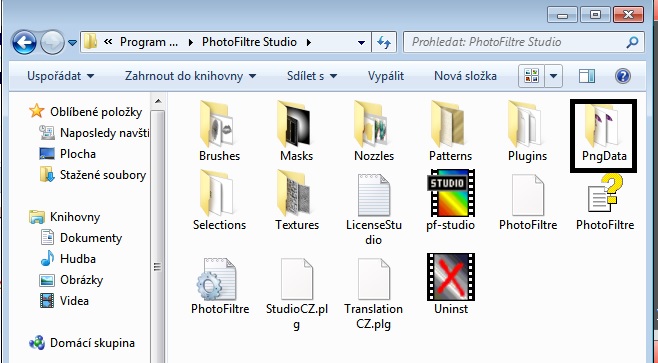Open the Selections folder

[x=219, y=201]
